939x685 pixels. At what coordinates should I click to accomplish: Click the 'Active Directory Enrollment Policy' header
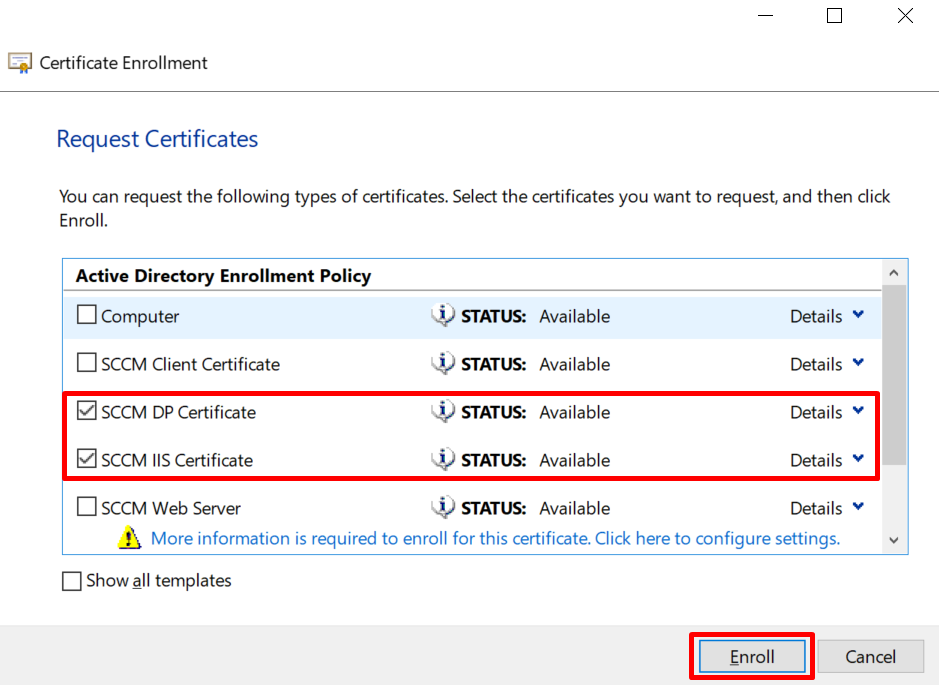tap(223, 275)
